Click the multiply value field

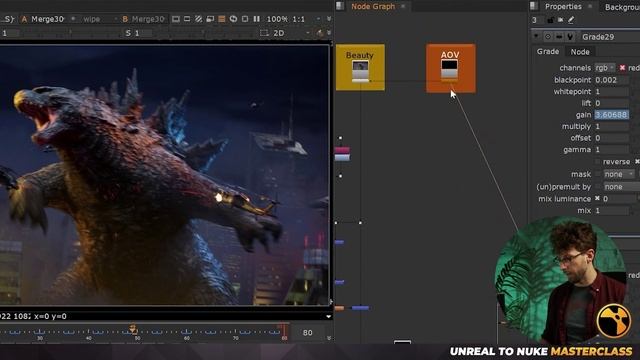[611, 127]
